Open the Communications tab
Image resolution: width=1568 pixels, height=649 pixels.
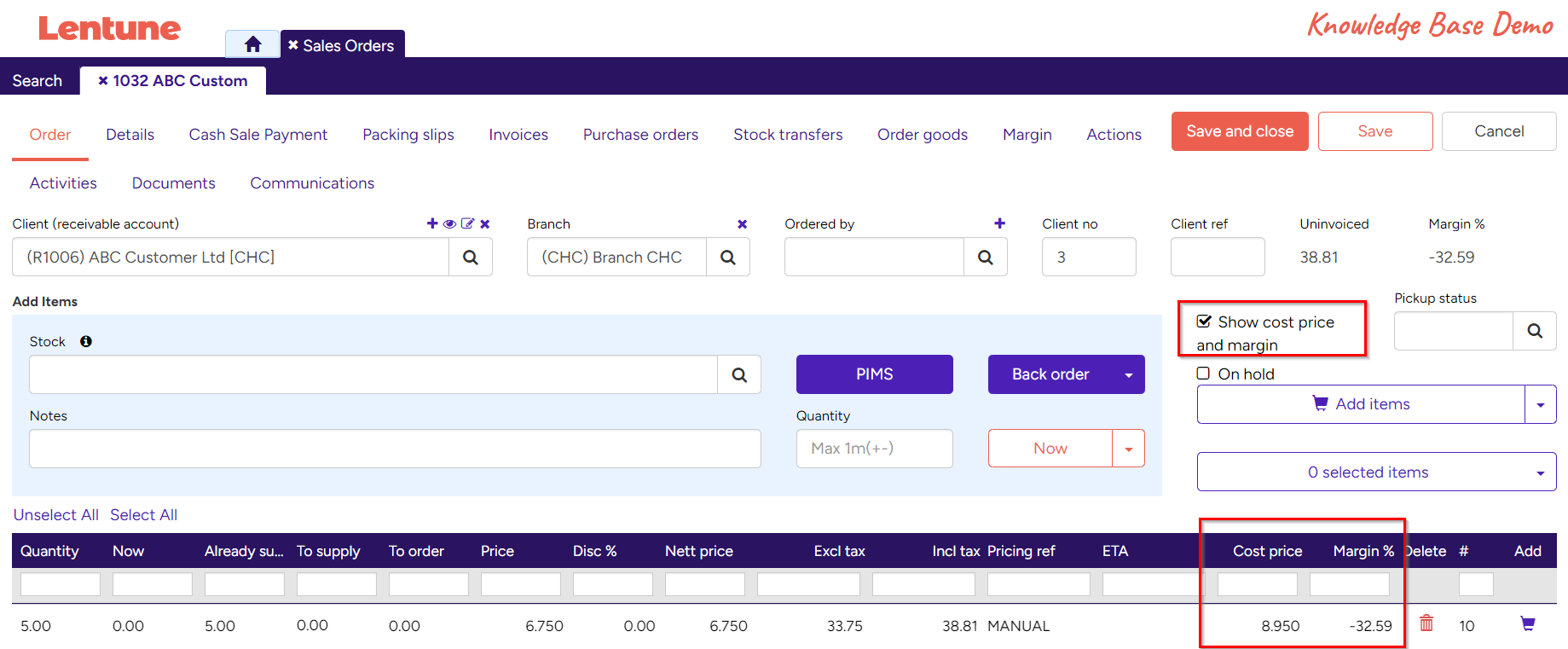[x=312, y=183]
